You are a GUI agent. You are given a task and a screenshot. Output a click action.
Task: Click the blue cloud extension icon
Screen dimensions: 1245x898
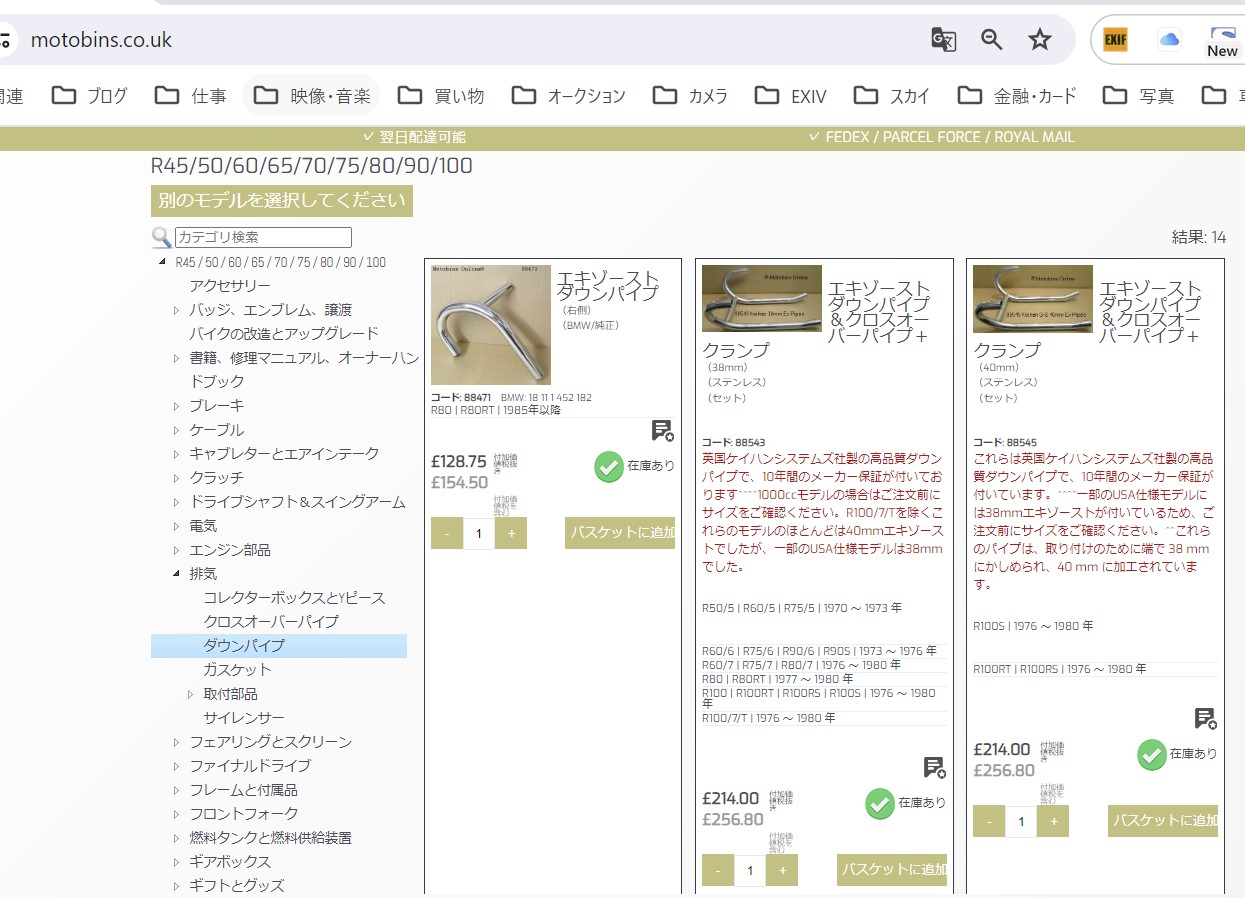click(x=1169, y=40)
